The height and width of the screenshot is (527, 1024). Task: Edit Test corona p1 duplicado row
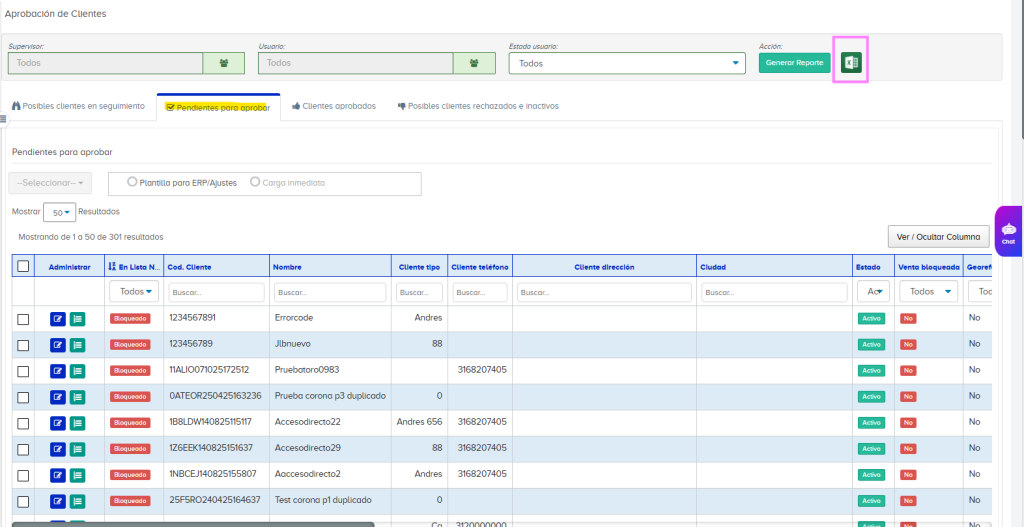tap(58, 502)
